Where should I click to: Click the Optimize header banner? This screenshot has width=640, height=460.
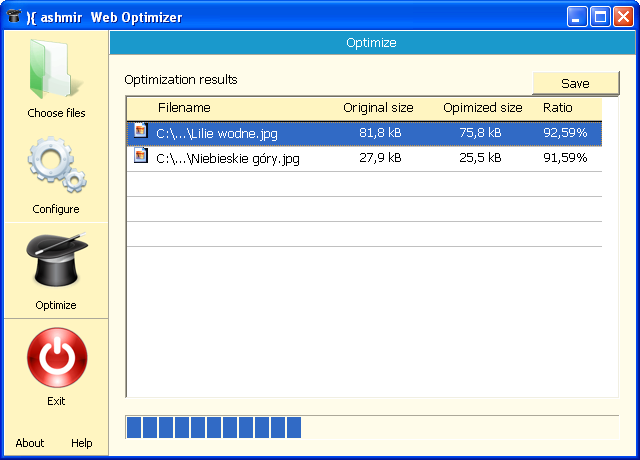click(372, 42)
